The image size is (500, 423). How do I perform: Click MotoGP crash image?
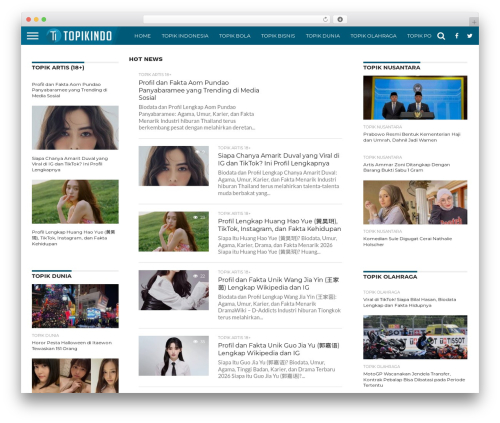coord(415,337)
